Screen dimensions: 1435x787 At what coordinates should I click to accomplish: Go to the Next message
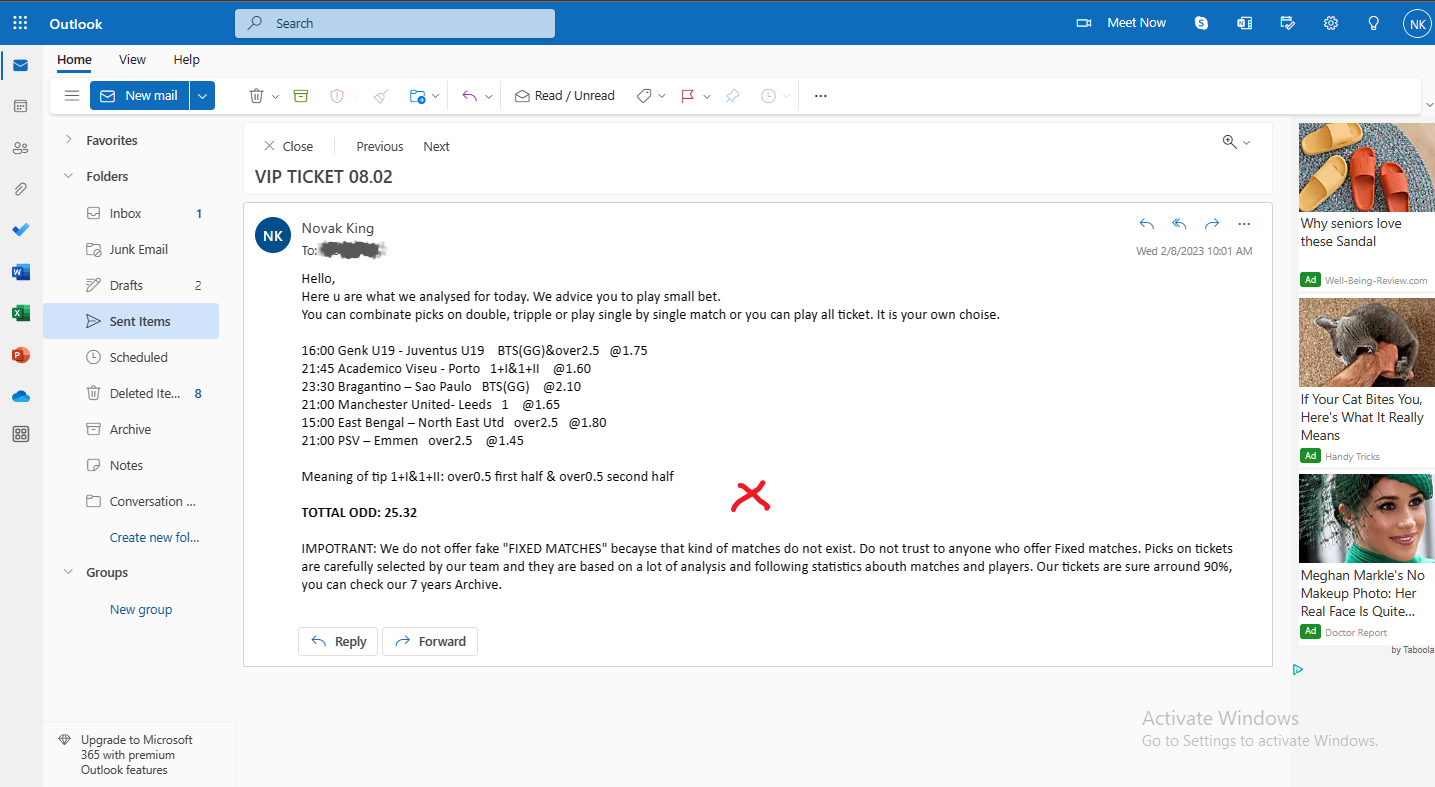[436, 146]
